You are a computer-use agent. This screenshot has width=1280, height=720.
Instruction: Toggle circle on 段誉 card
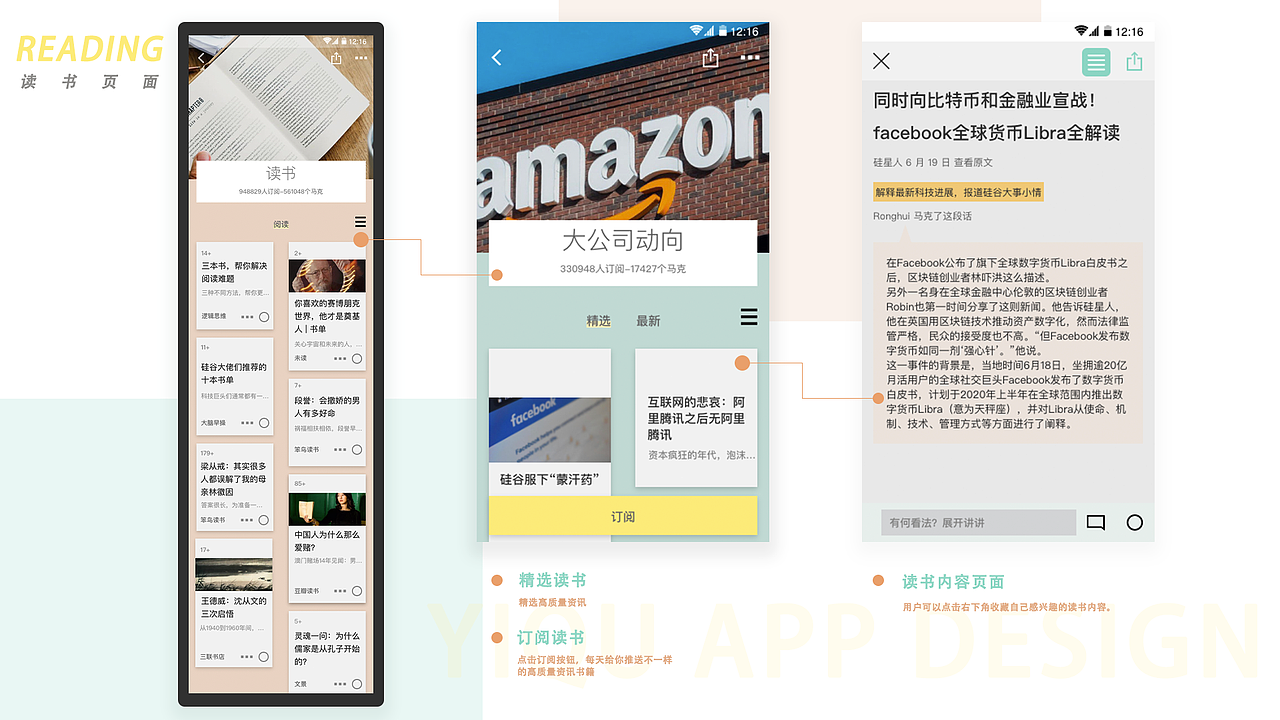tap(357, 449)
